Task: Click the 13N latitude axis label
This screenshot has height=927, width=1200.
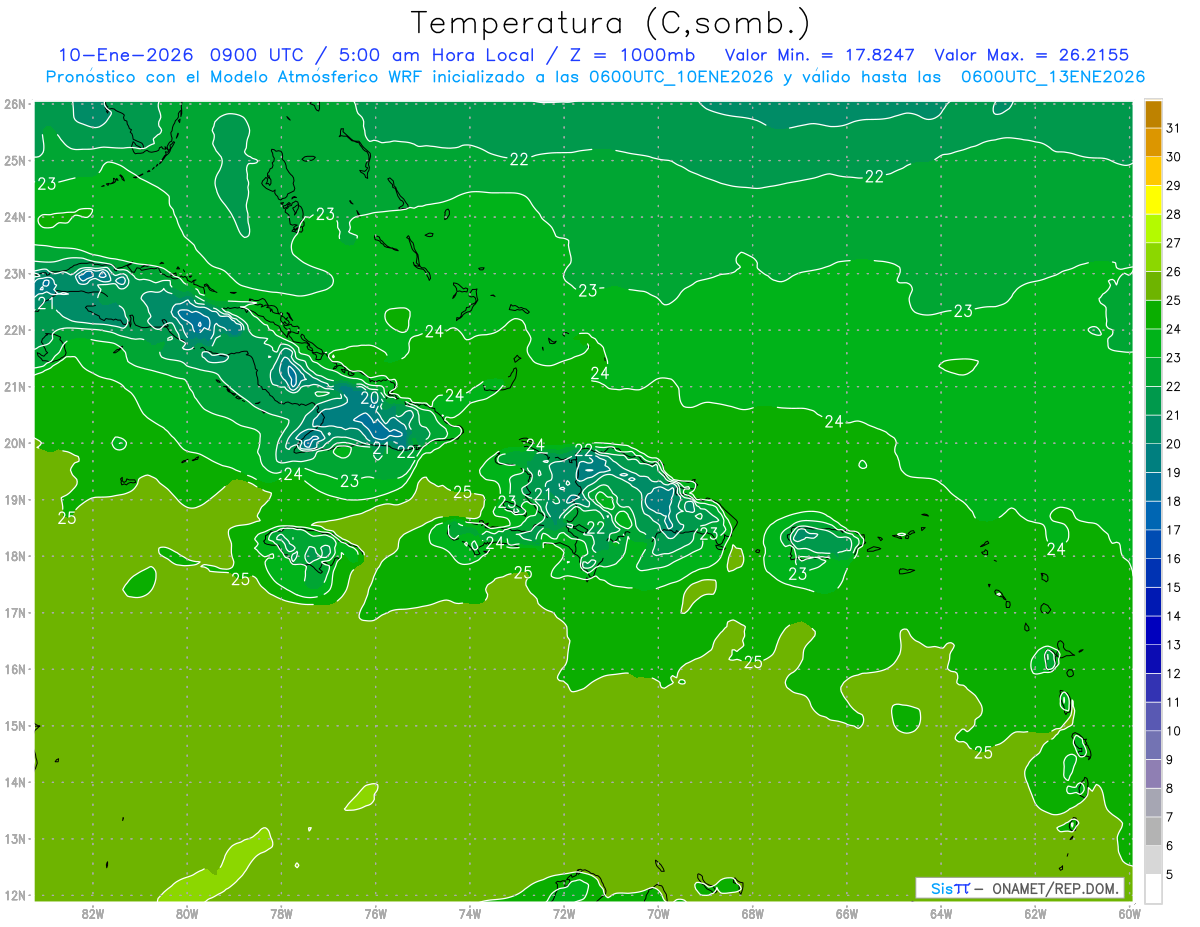Action: 15,839
